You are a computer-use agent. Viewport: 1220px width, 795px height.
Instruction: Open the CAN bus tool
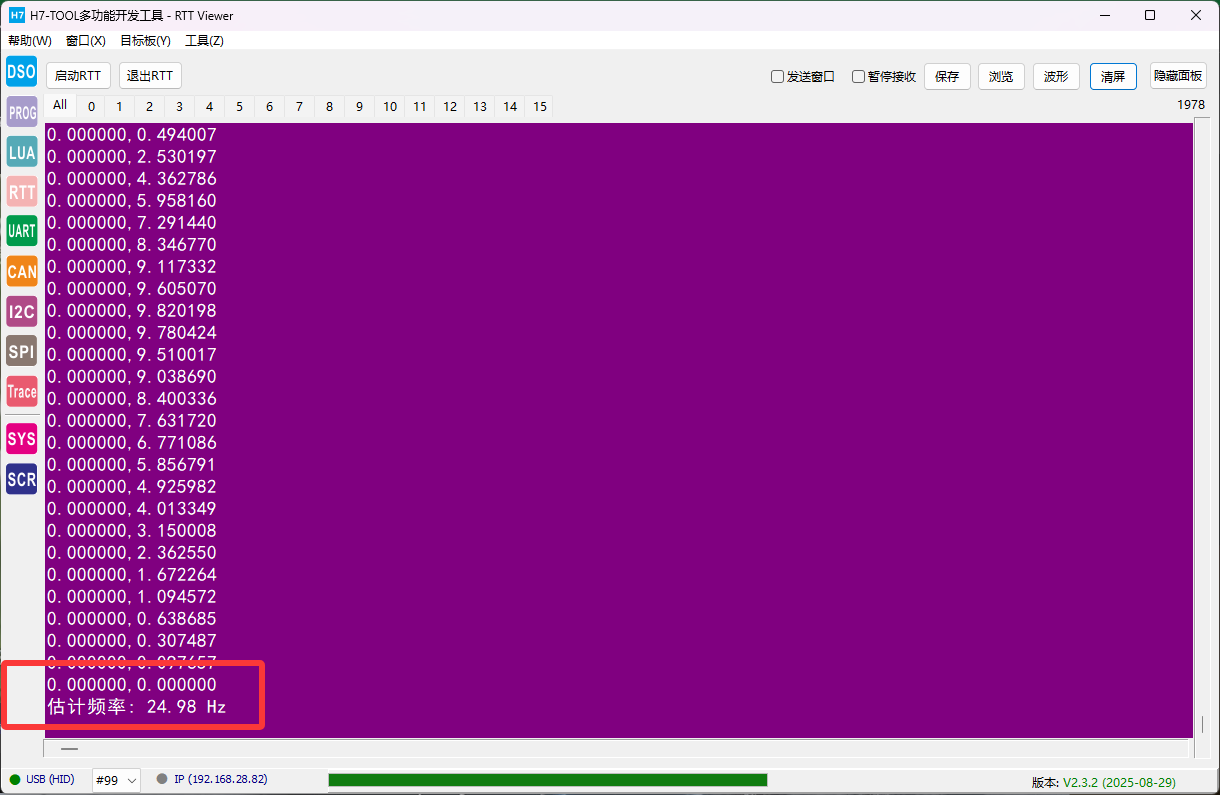pyautogui.click(x=21, y=271)
